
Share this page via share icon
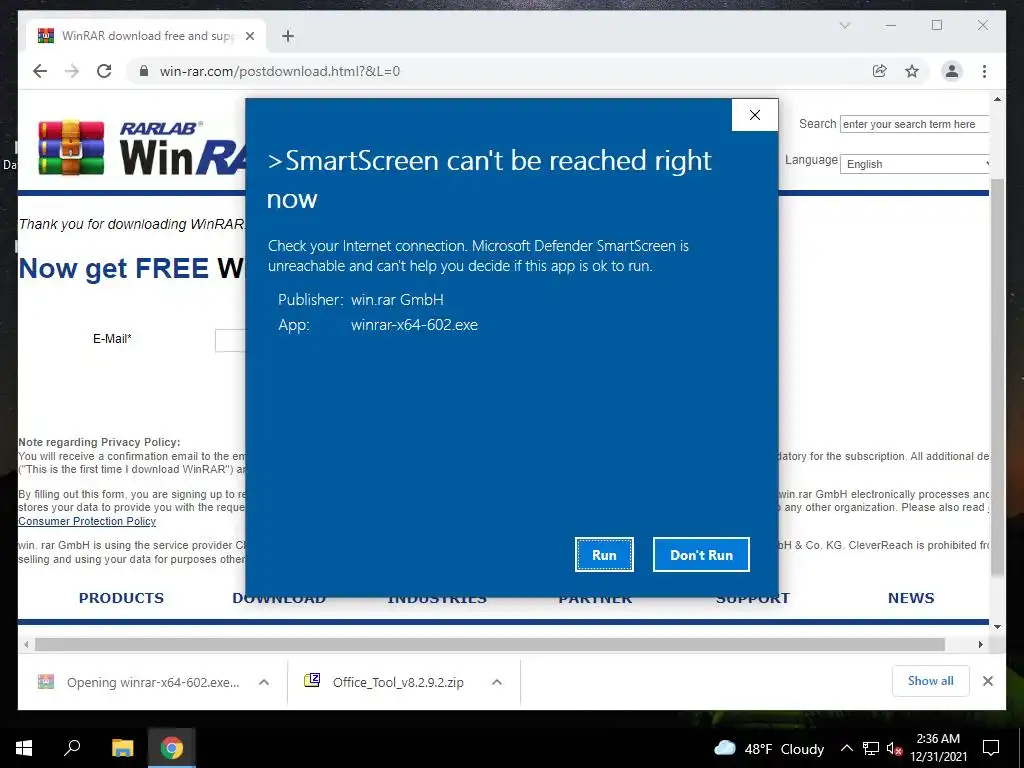pyautogui.click(x=880, y=71)
